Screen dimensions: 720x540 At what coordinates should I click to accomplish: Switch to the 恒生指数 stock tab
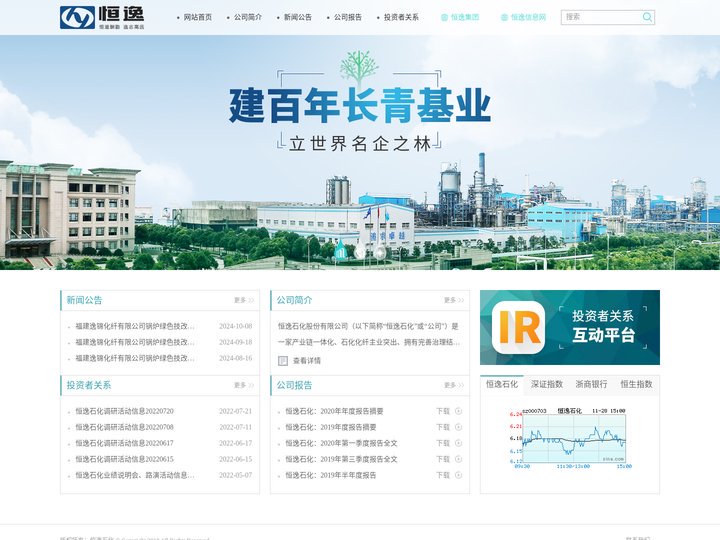point(636,384)
